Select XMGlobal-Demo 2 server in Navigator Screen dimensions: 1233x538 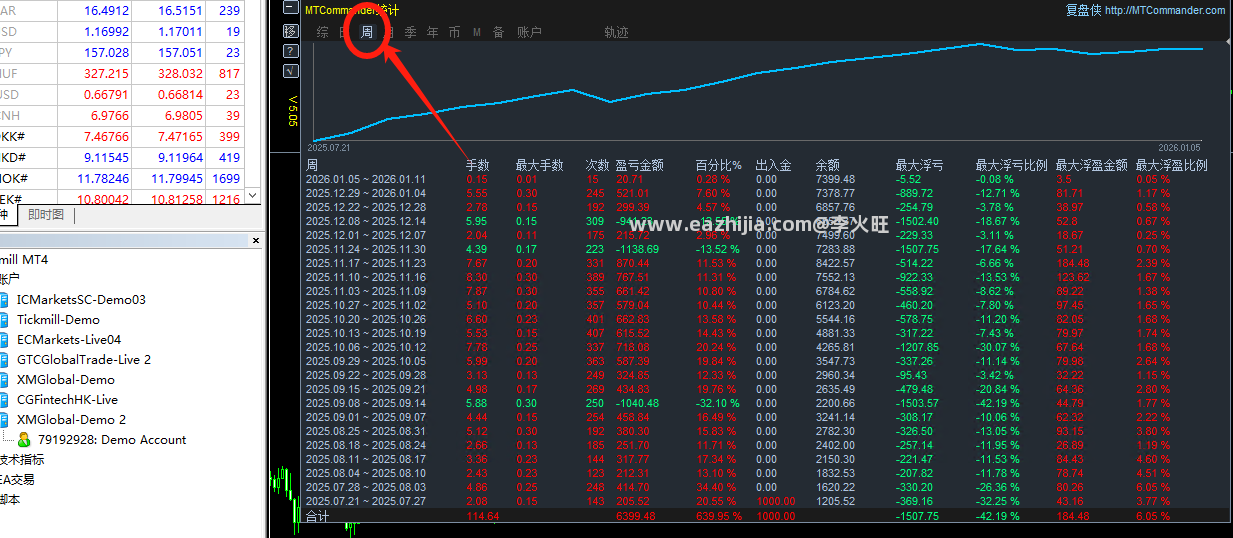[x=71, y=419]
